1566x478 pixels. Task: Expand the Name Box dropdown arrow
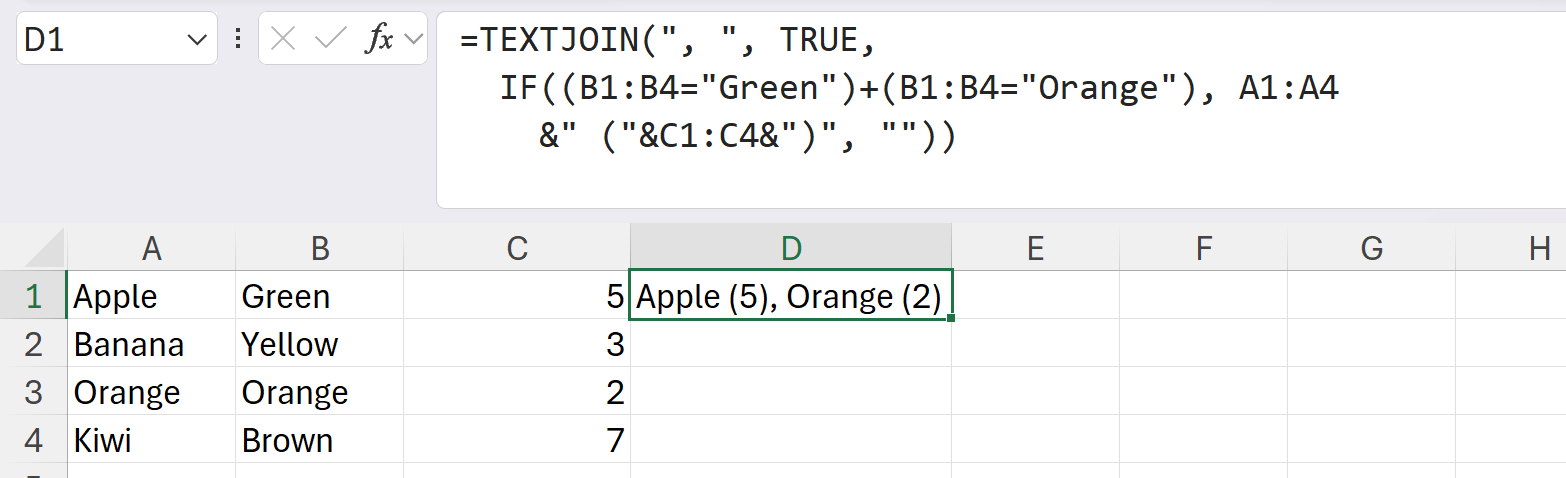[196, 40]
